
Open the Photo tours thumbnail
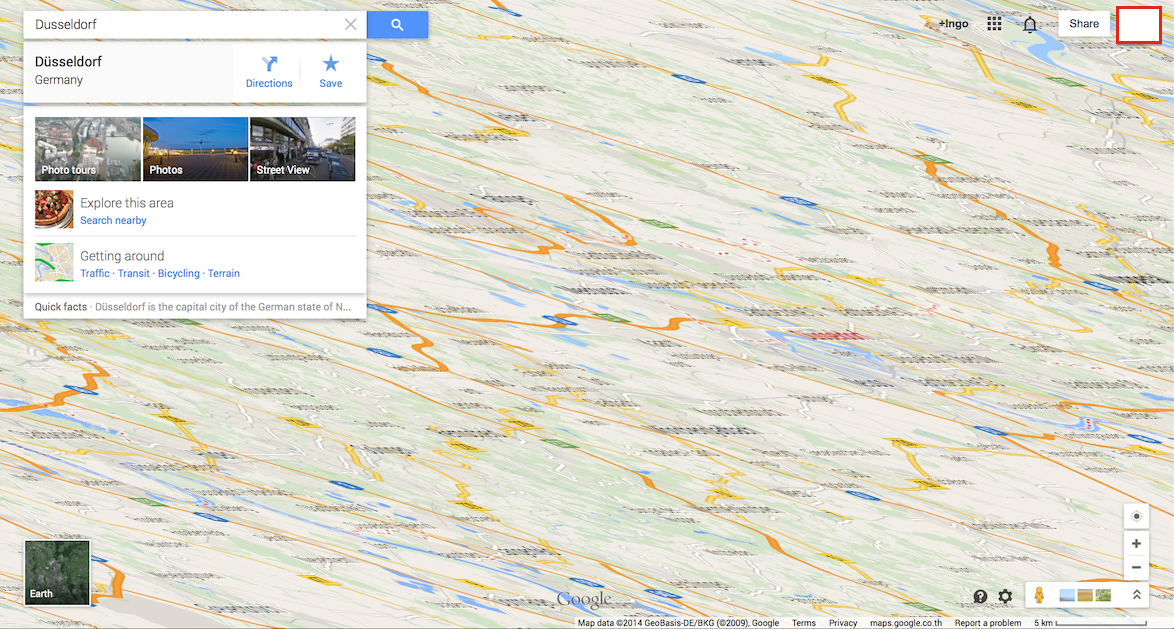tap(88, 149)
